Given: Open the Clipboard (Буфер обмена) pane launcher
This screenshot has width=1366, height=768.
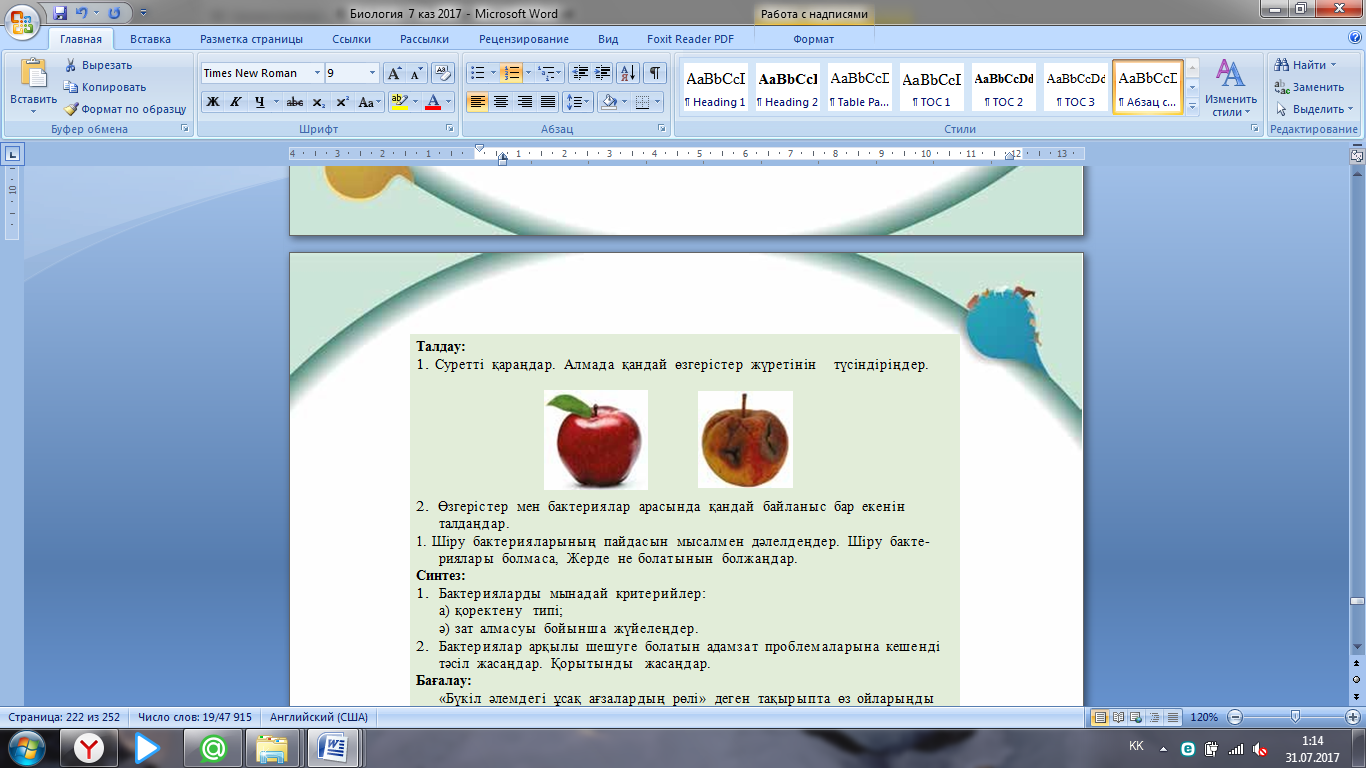Looking at the screenshot, I should coord(184,129).
